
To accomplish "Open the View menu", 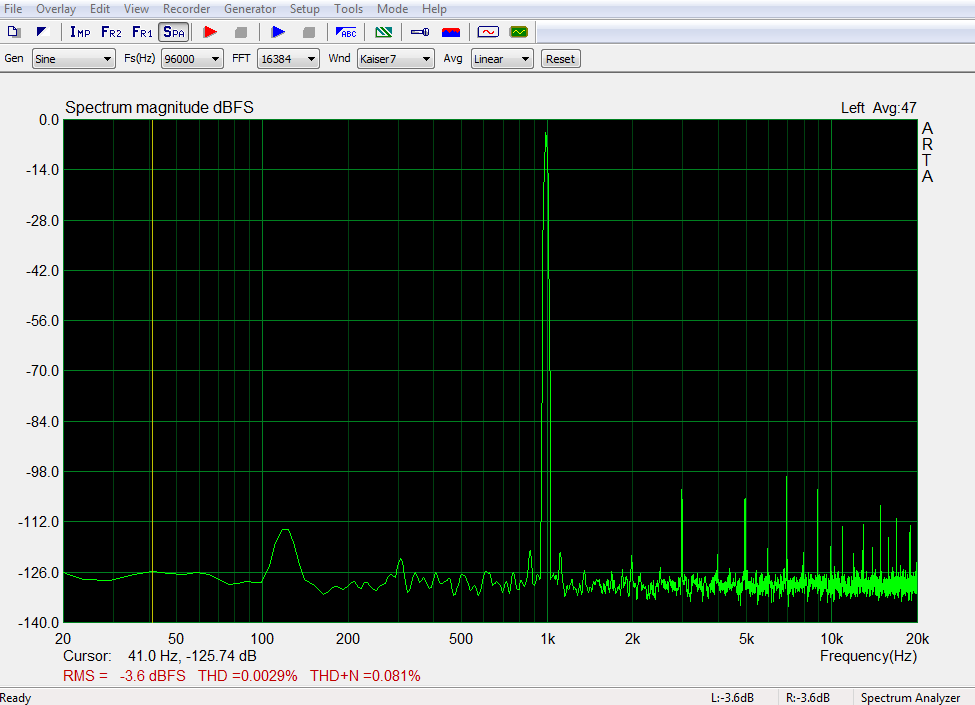I will [x=136, y=9].
